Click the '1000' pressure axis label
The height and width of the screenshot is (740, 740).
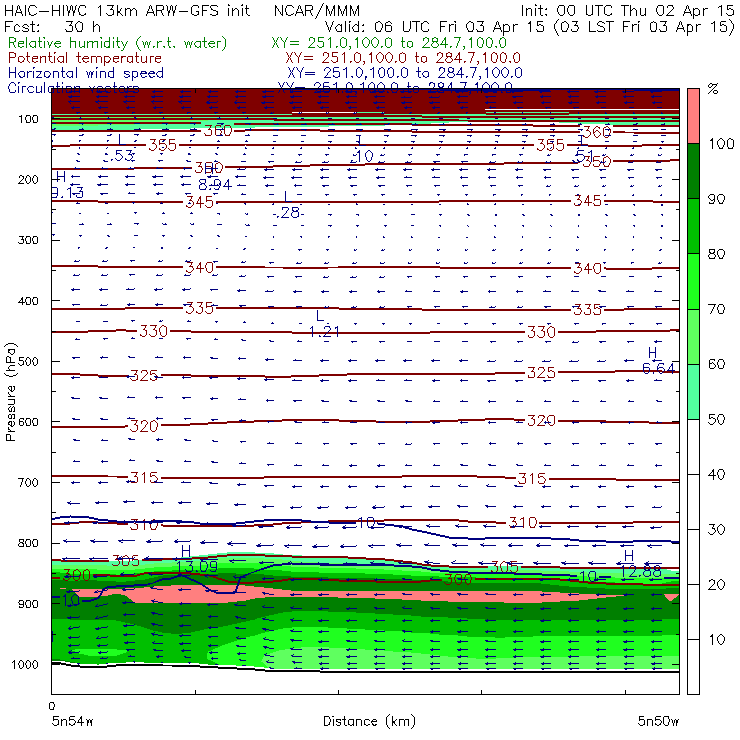pos(25,664)
